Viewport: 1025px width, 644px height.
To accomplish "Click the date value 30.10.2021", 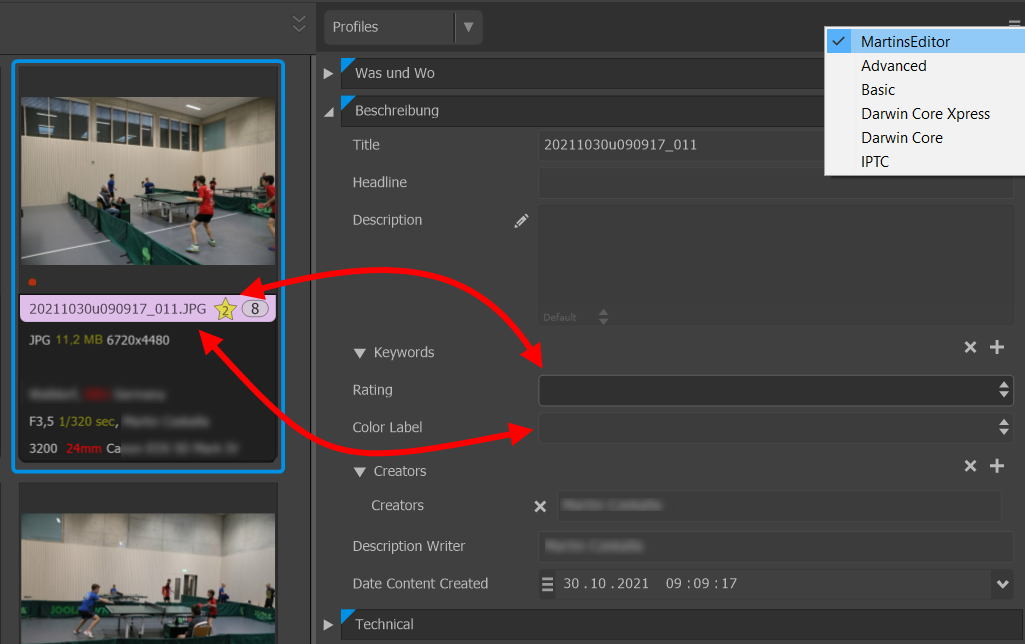I will (606, 584).
